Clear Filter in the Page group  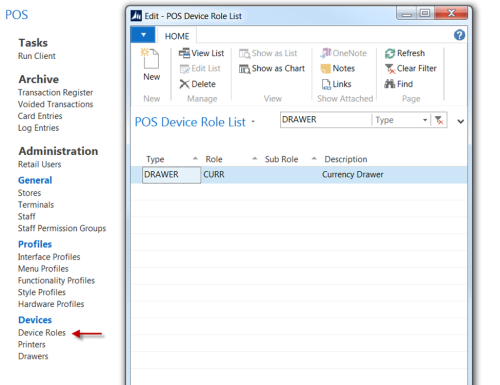click(x=410, y=69)
